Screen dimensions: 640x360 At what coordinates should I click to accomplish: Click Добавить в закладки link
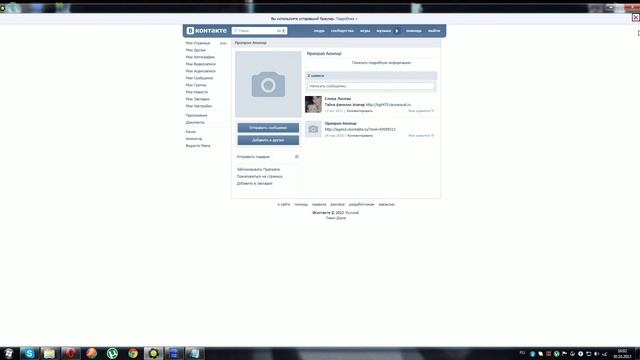tap(254, 184)
